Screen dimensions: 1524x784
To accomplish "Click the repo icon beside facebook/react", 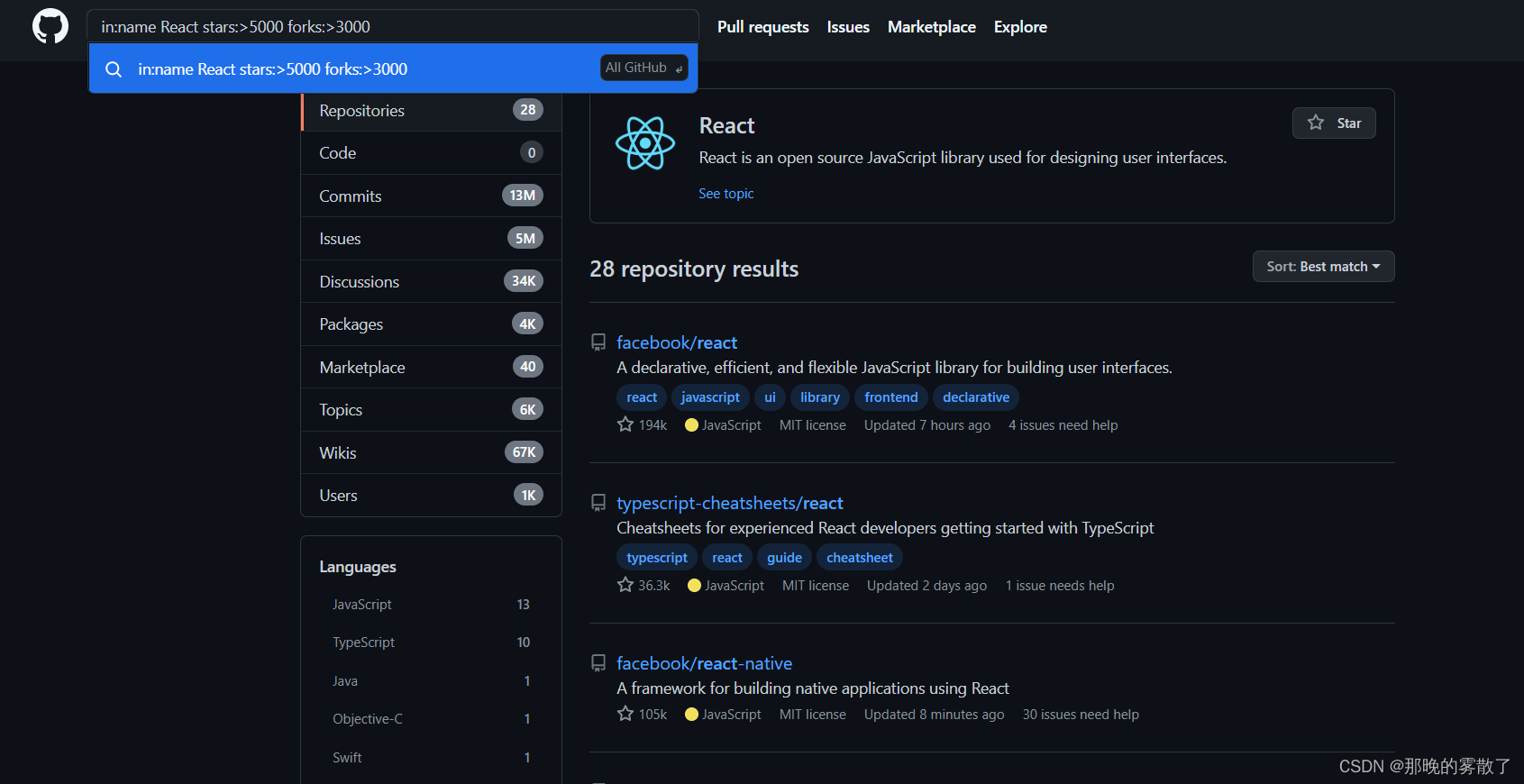I will pyautogui.click(x=598, y=342).
